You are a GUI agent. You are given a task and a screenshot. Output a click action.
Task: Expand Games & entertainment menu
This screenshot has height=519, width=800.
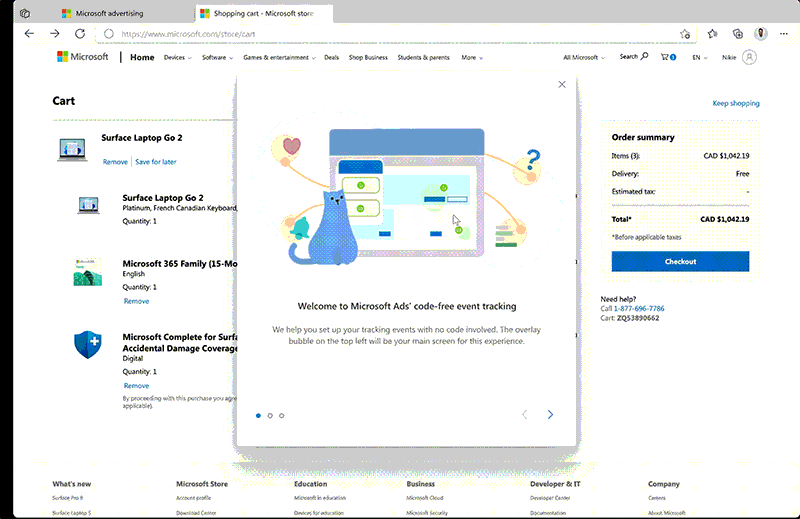(280, 58)
